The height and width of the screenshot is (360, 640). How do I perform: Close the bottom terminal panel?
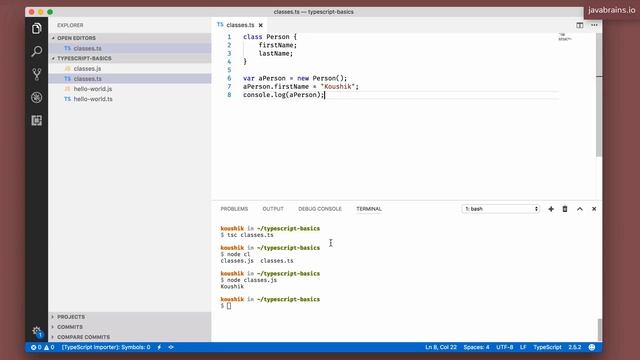click(594, 209)
